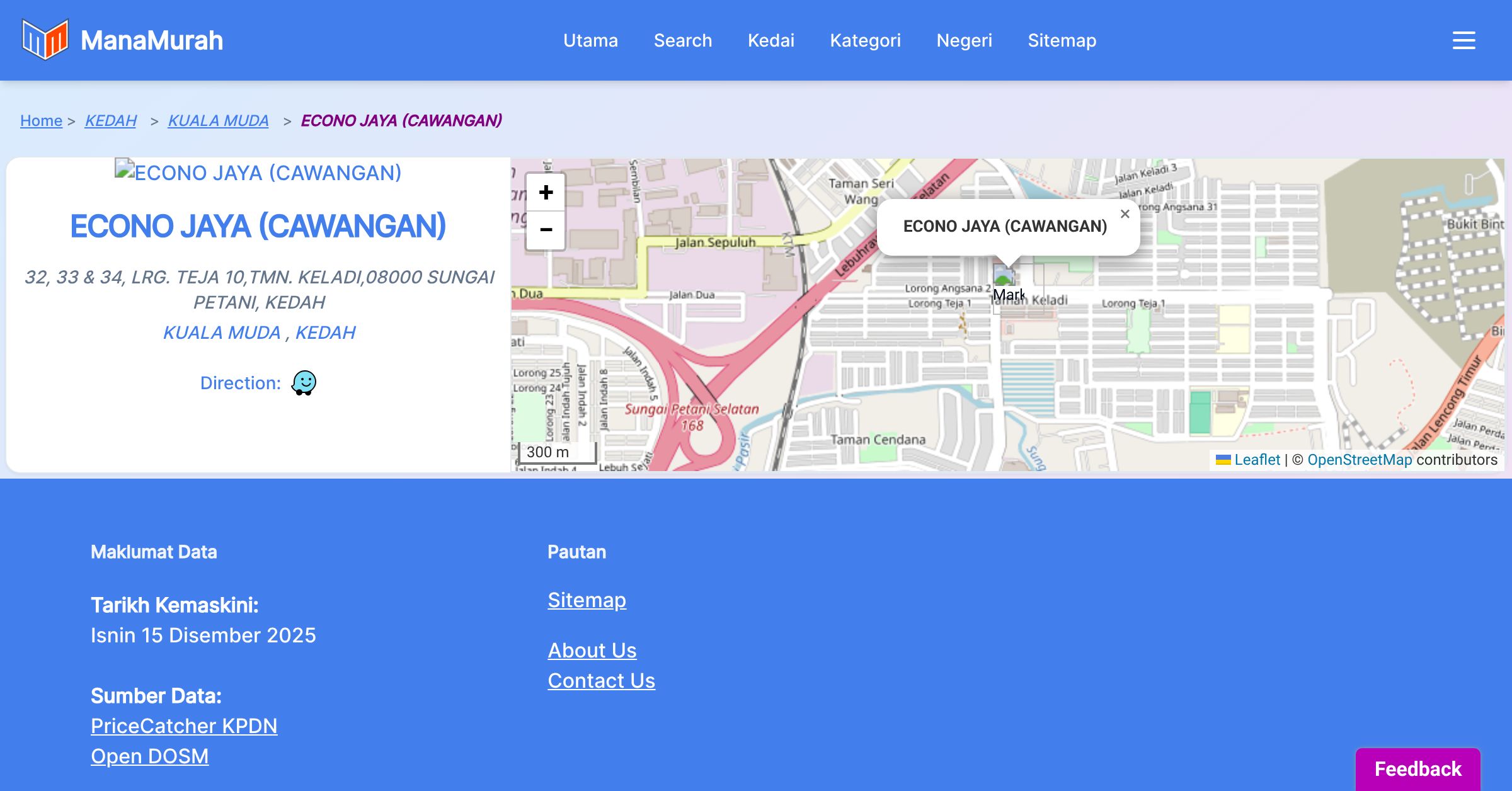Visit the Open DOSM link
This screenshot has height=791, width=1512.
point(149,756)
